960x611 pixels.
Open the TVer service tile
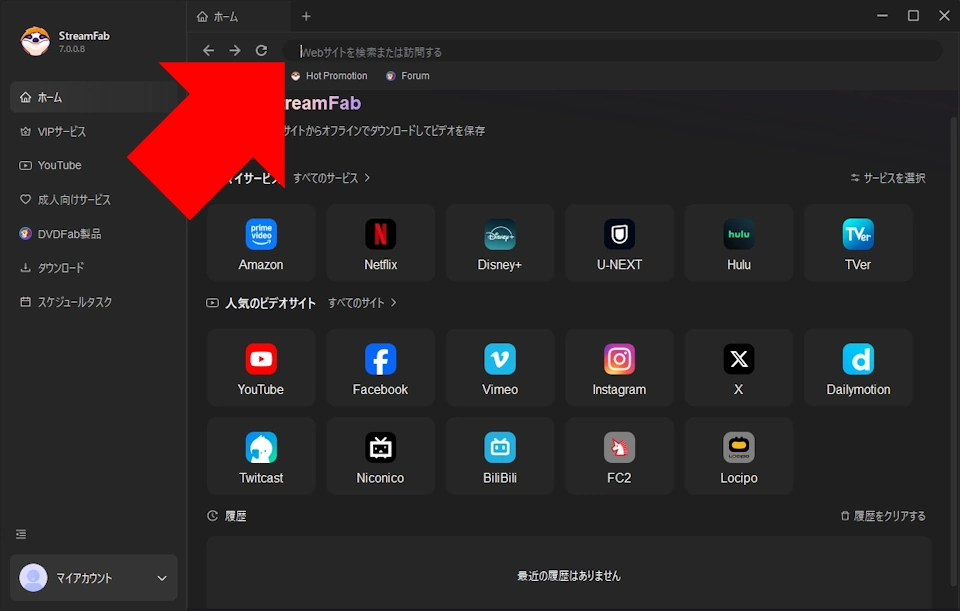857,243
